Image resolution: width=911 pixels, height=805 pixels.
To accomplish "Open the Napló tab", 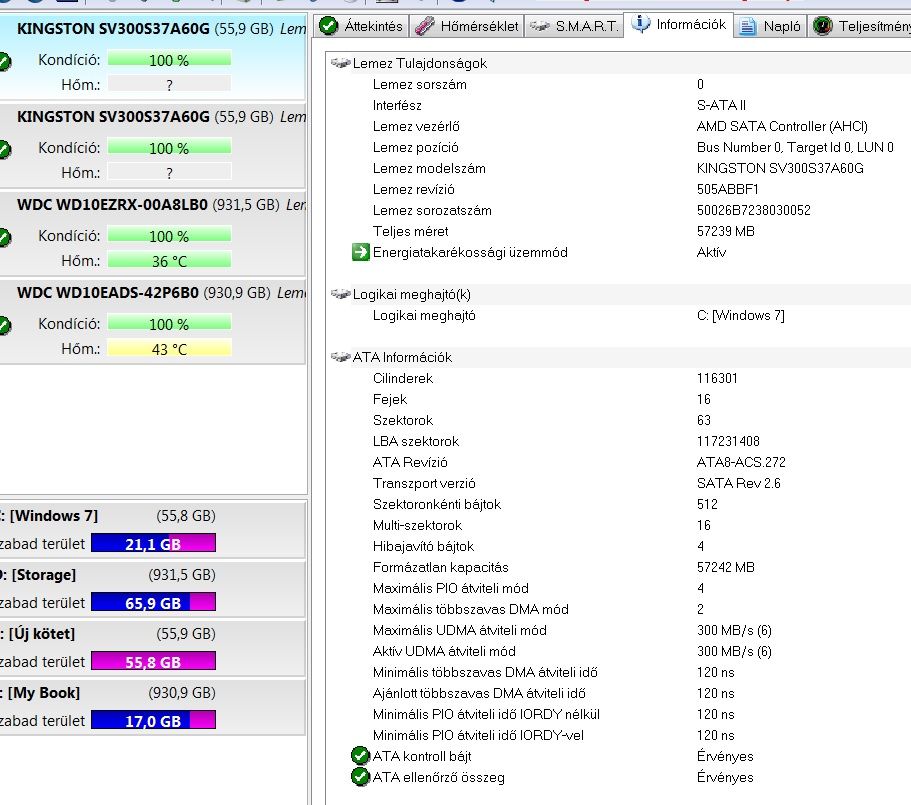I will 770,26.
